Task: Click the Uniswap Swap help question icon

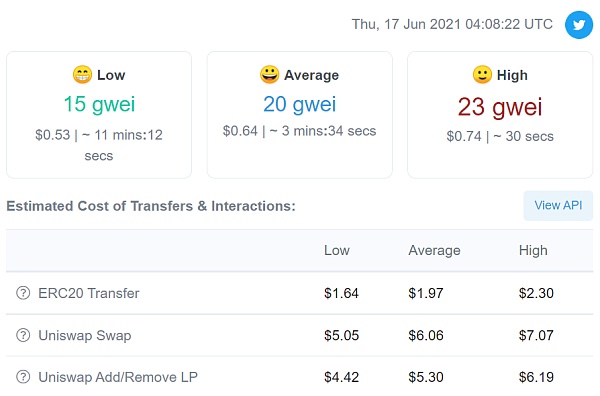Action: pos(23,335)
